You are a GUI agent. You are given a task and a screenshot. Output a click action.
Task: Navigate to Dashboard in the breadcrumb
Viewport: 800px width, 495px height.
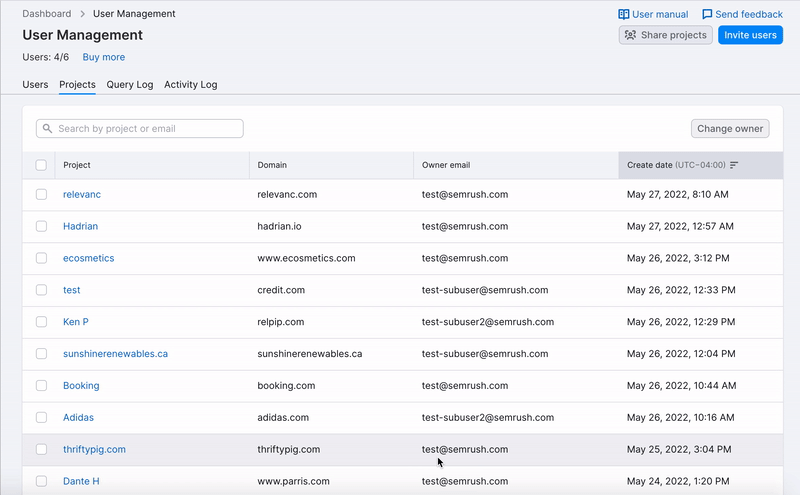click(x=46, y=14)
